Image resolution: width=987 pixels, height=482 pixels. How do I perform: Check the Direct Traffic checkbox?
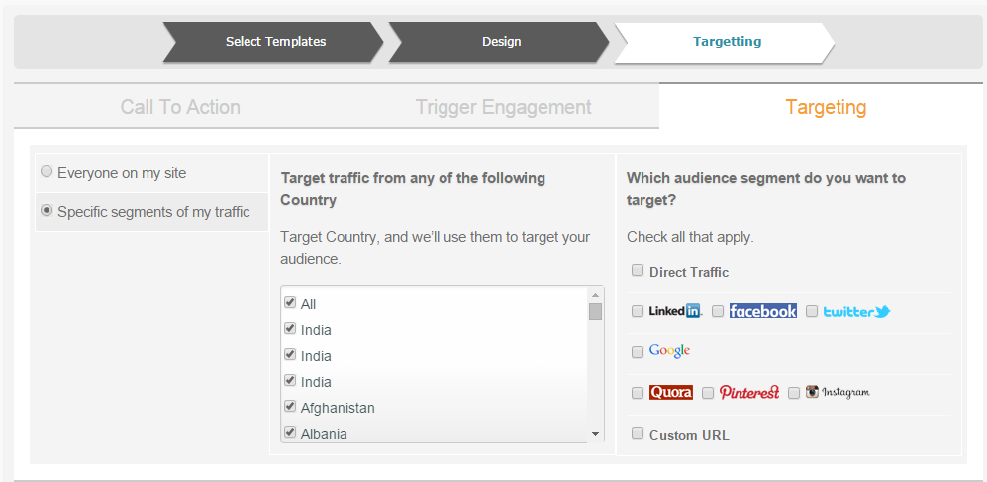pyautogui.click(x=638, y=271)
